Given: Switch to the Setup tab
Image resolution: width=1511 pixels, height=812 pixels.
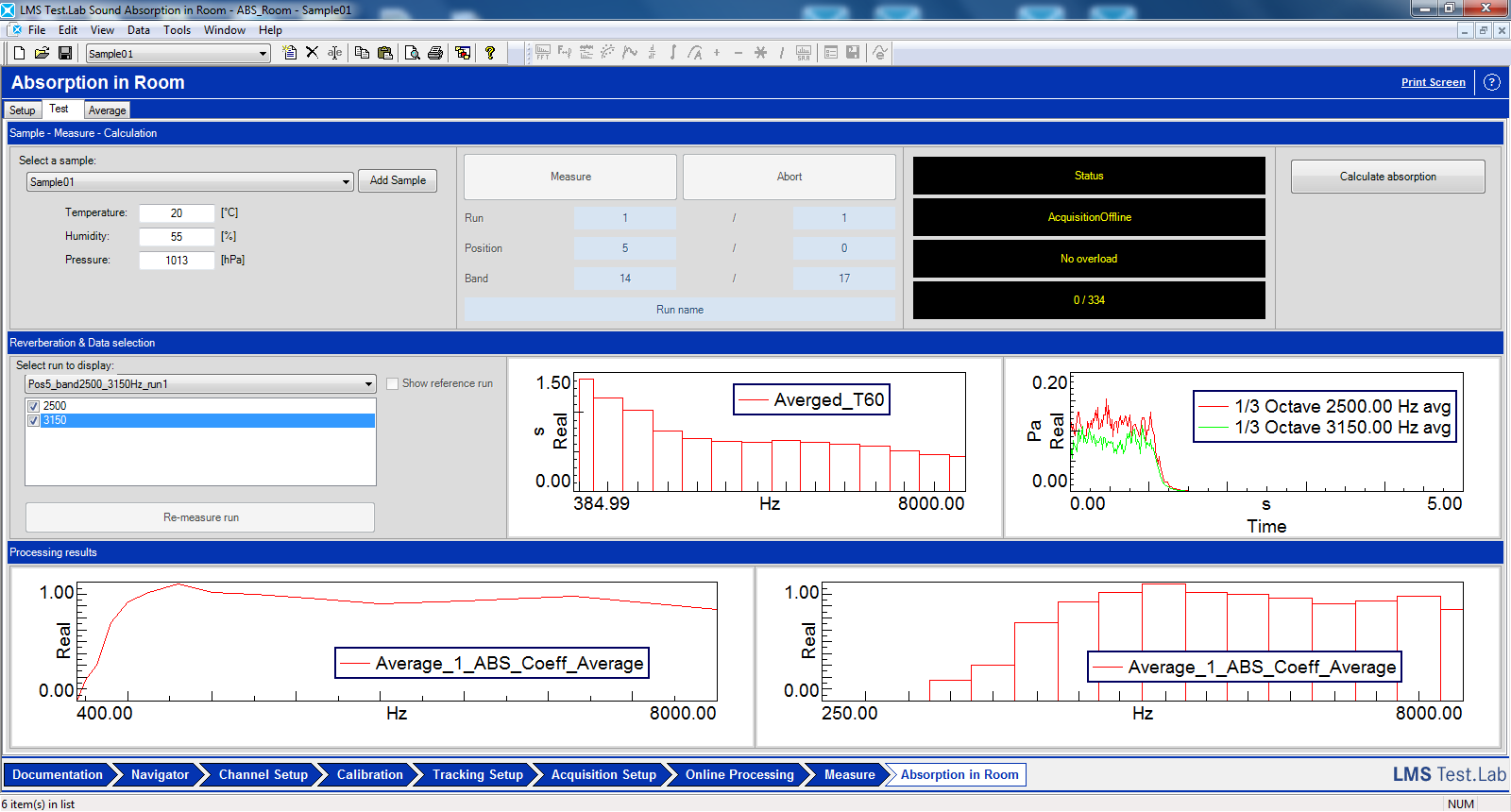Looking at the screenshot, I should (23, 110).
